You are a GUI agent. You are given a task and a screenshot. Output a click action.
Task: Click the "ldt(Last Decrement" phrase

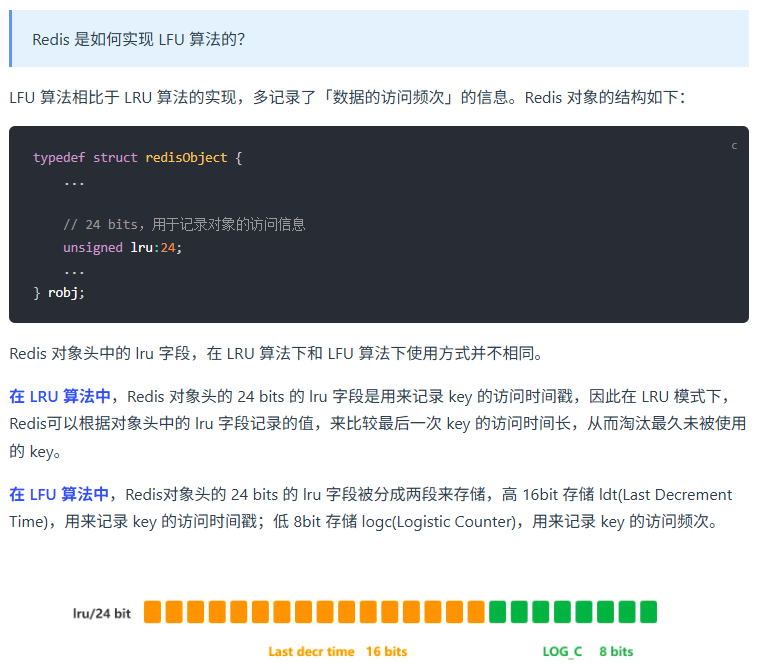[665, 494]
